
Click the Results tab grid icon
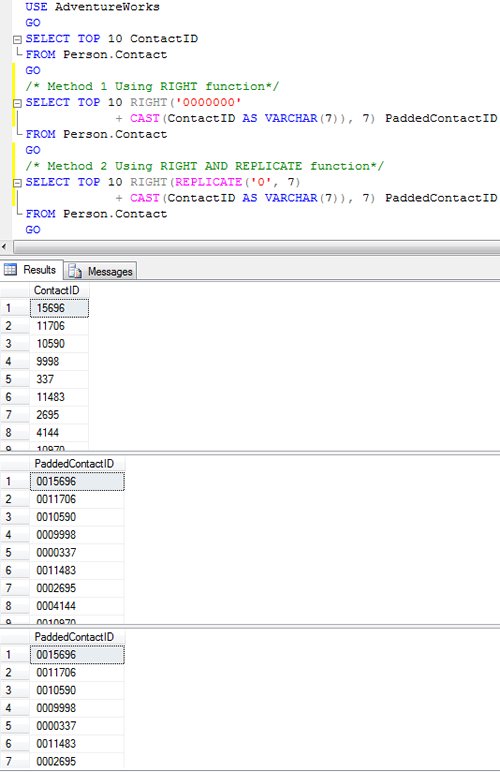(x=10, y=270)
